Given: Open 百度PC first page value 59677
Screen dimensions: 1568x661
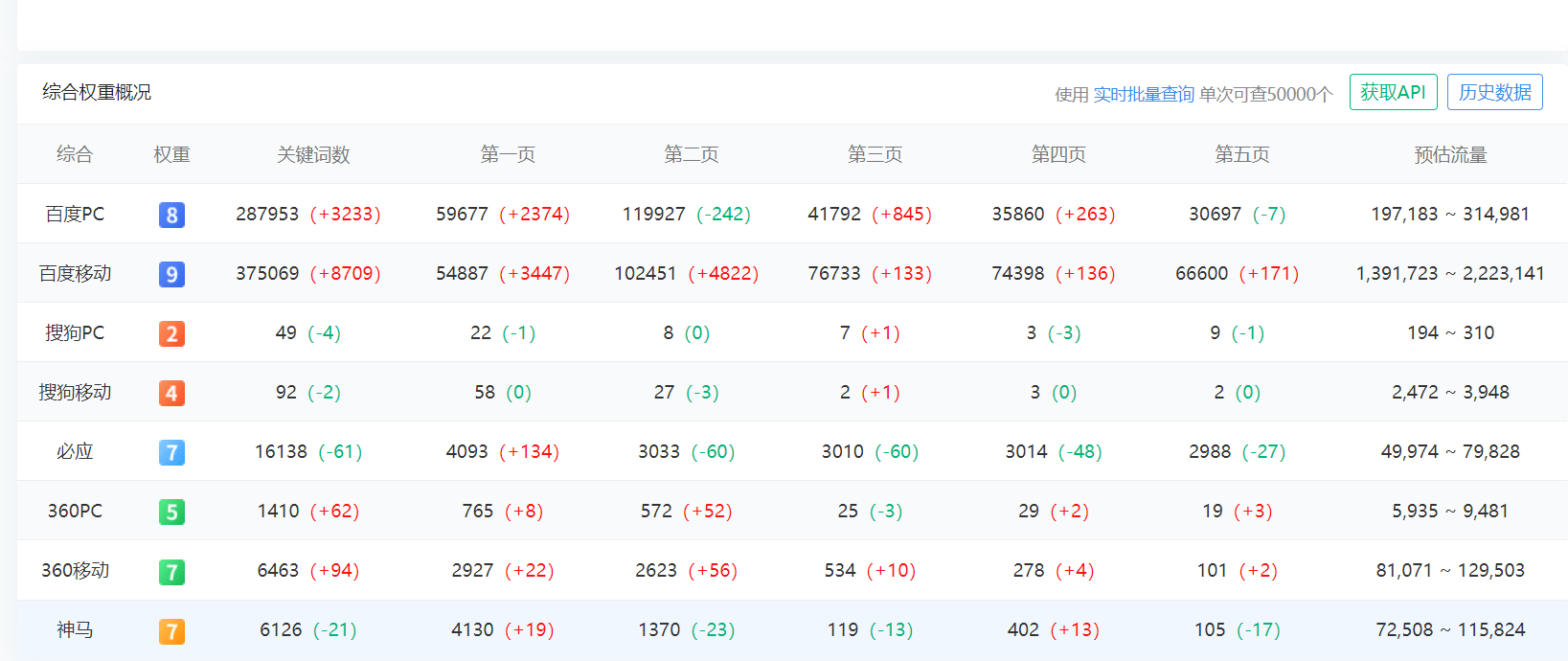Looking at the screenshot, I should [x=462, y=214].
